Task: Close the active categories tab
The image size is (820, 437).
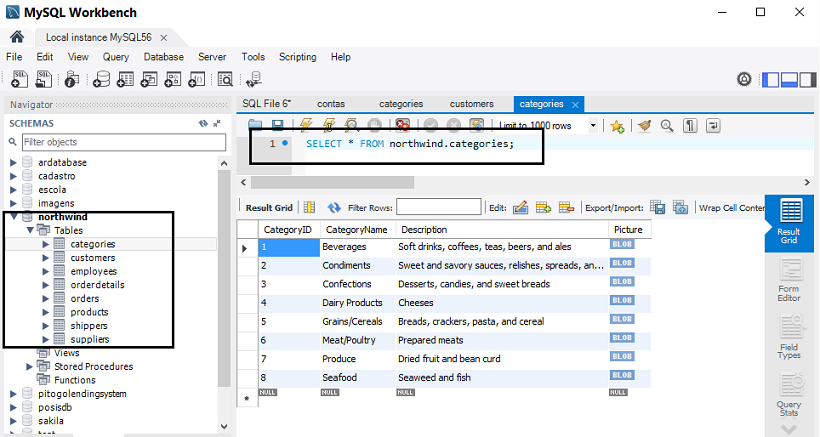Action: (575, 105)
